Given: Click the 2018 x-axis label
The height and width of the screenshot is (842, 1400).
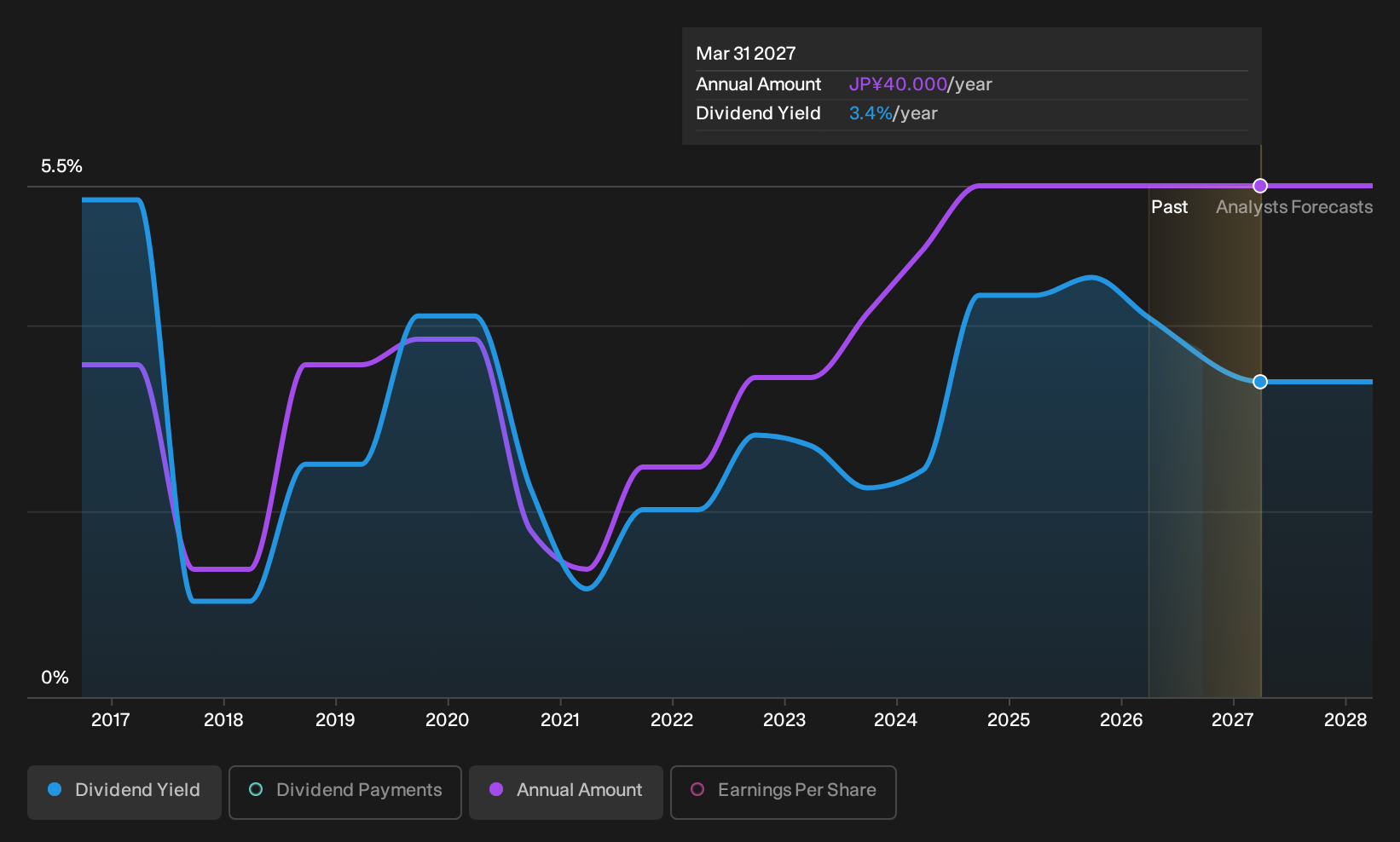Looking at the screenshot, I should [x=223, y=720].
